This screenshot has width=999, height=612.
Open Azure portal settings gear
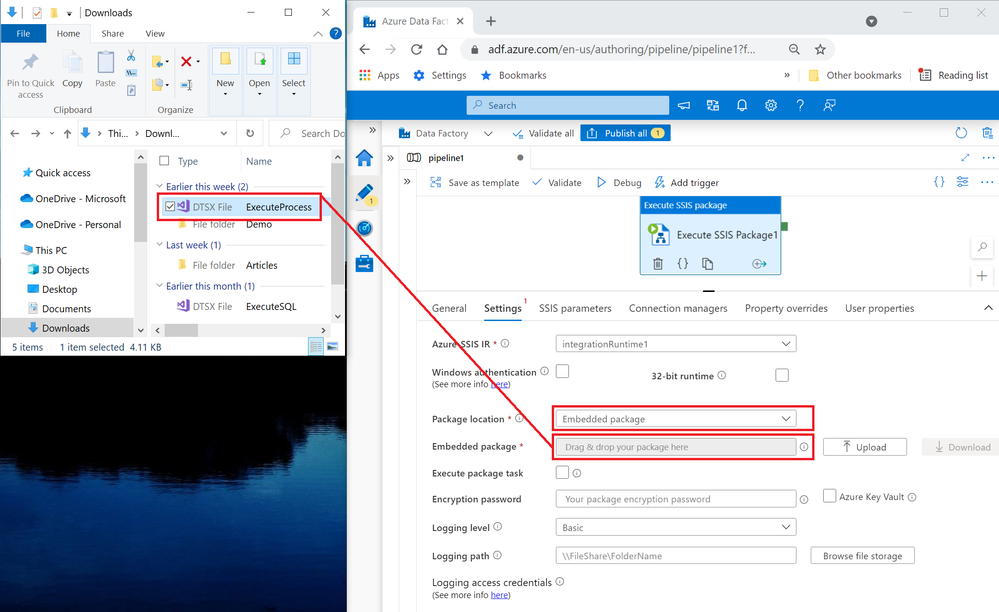(x=770, y=105)
